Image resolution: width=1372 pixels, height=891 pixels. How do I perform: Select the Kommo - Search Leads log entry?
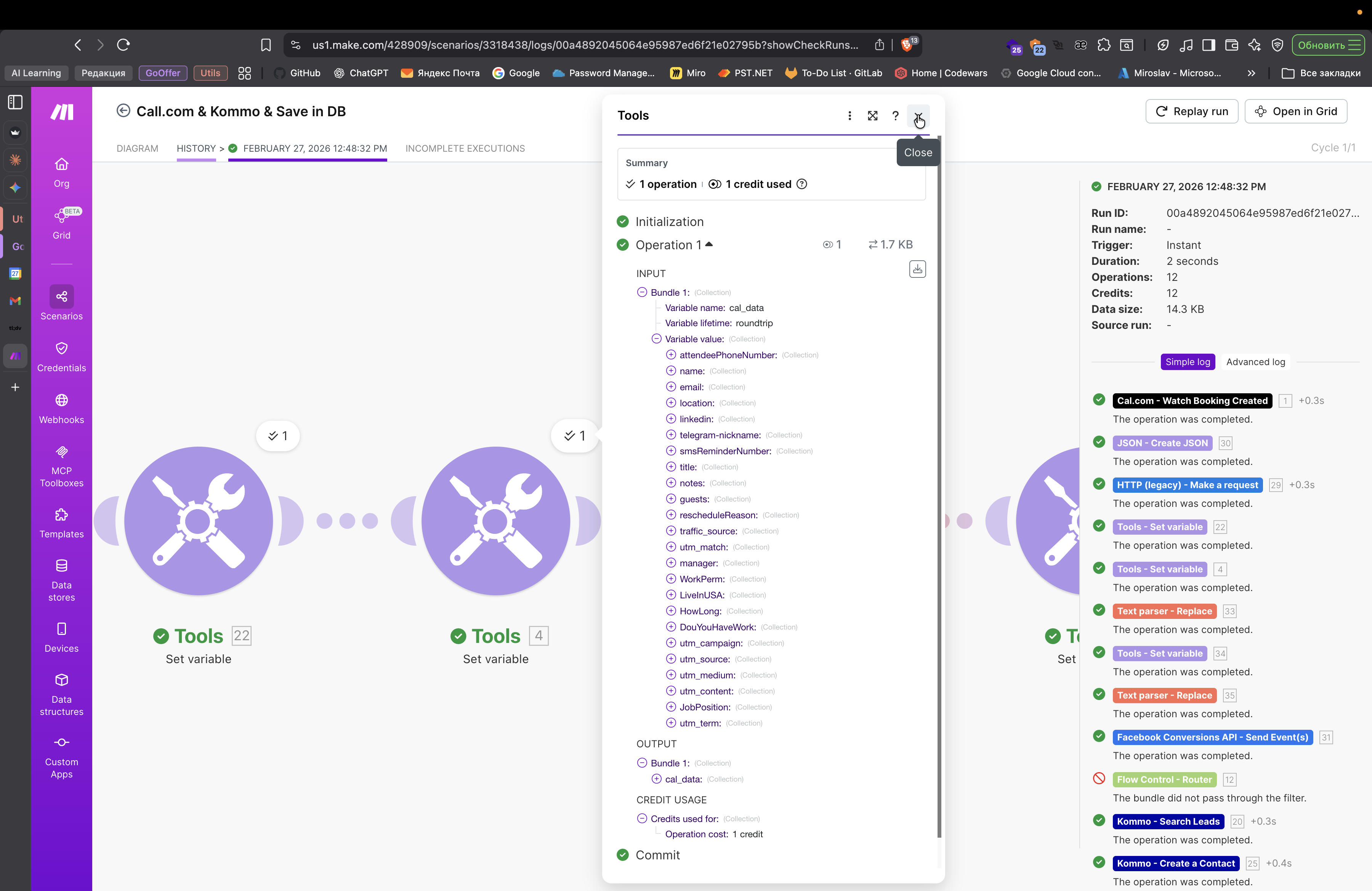tap(1168, 821)
